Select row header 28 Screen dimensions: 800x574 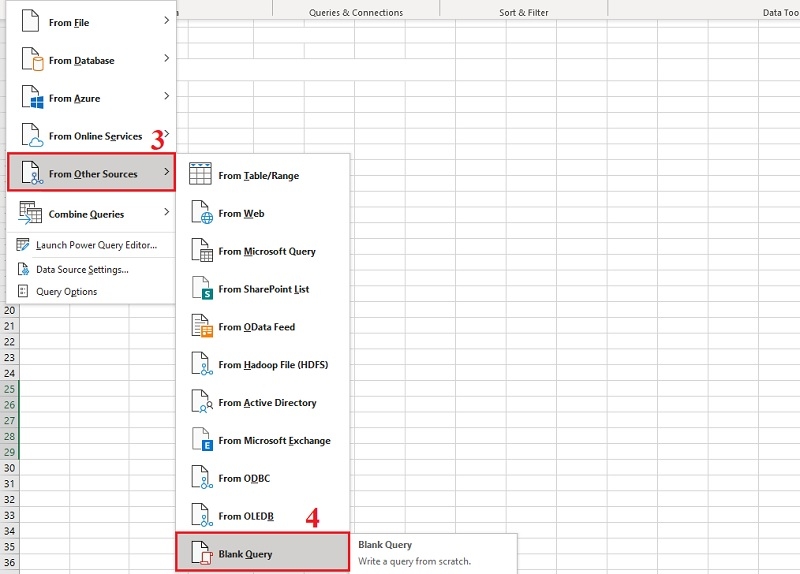[x=10, y=436]
